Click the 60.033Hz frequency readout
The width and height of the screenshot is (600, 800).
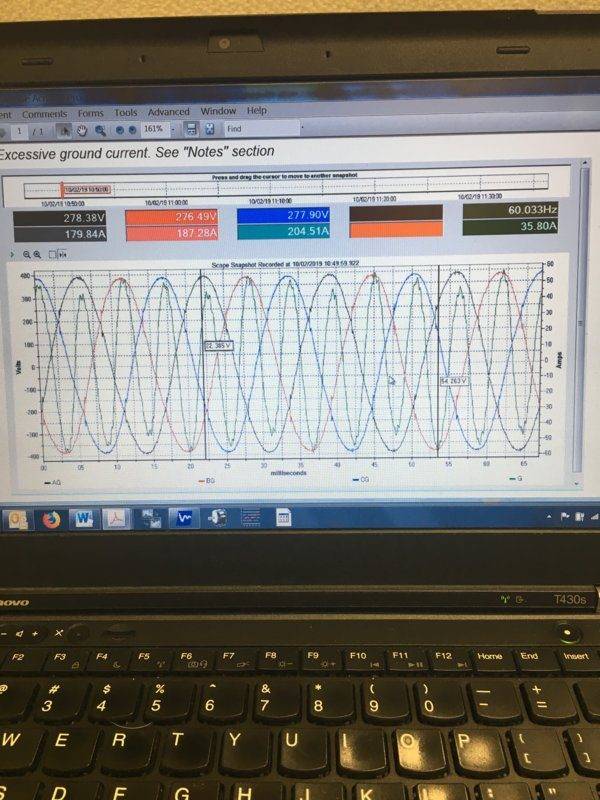[x=510, y=210]
